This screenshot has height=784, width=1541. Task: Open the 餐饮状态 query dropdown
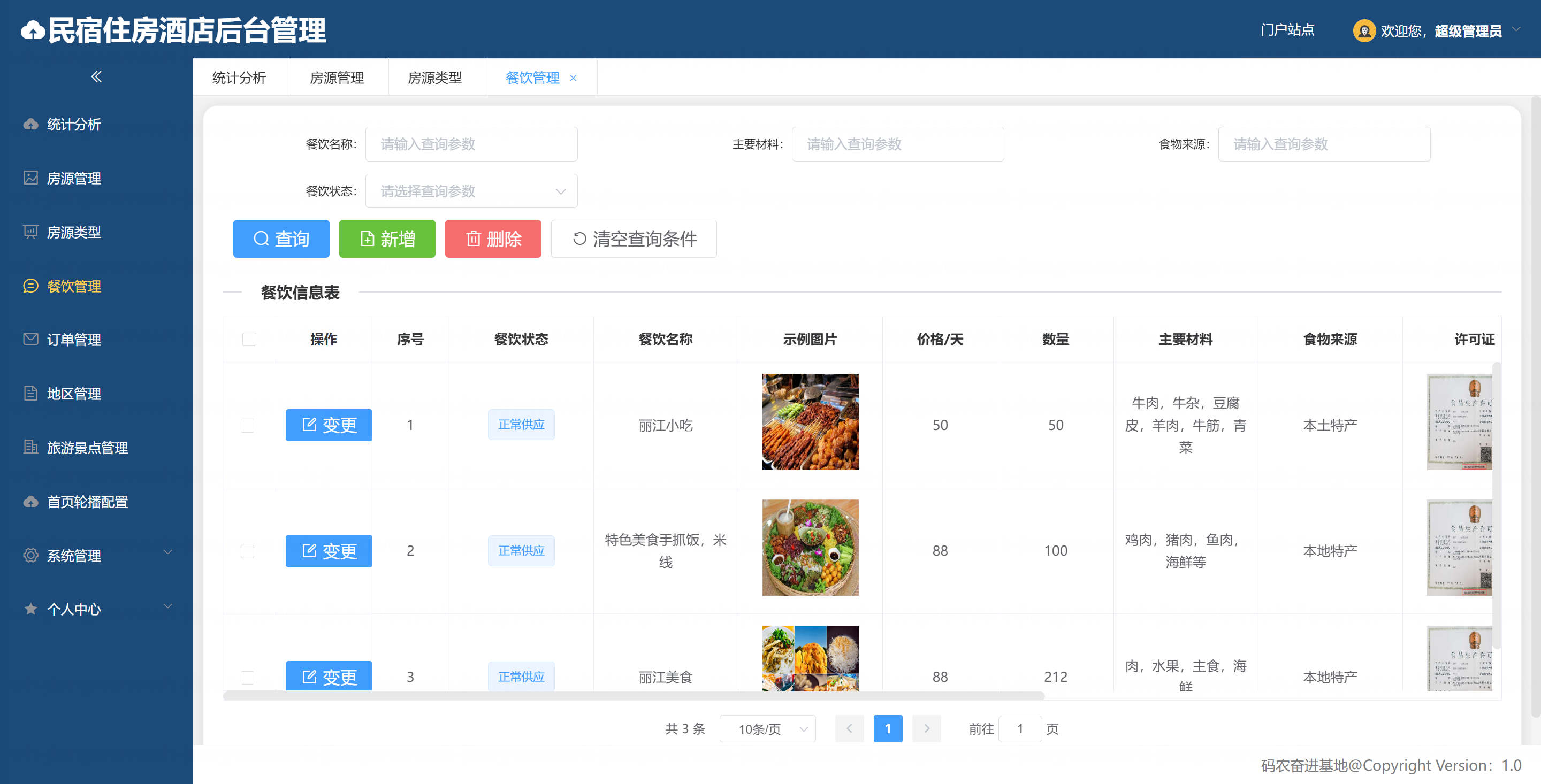point(471,191)
